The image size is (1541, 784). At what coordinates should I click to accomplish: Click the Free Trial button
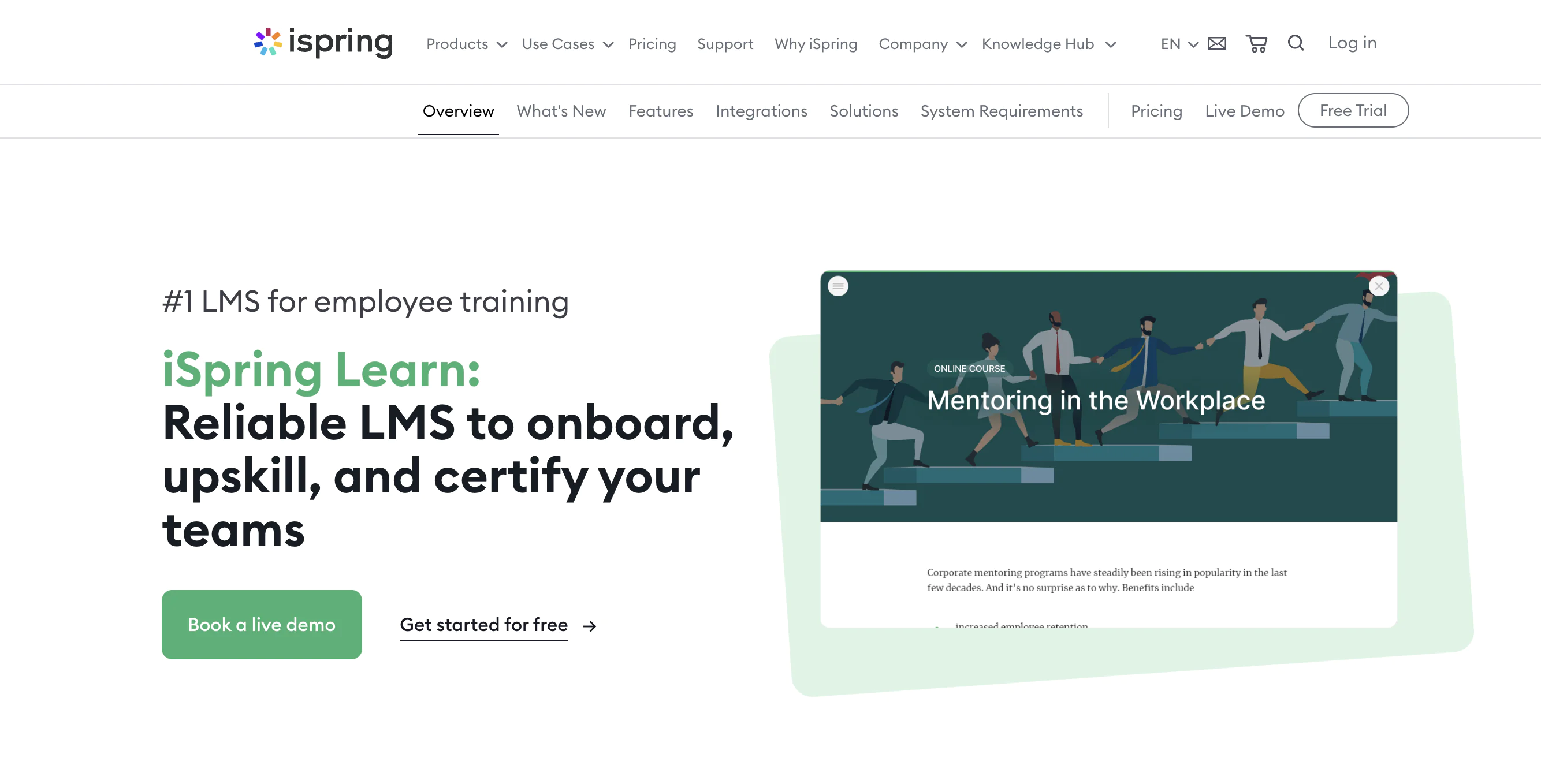1353,110
